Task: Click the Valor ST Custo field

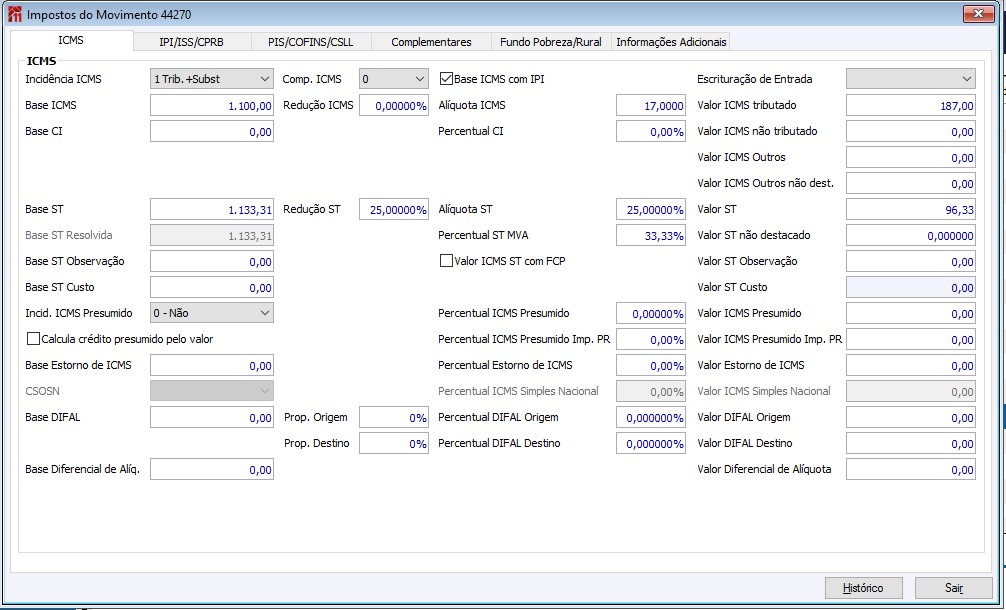Action: click(x=911, y=287)
